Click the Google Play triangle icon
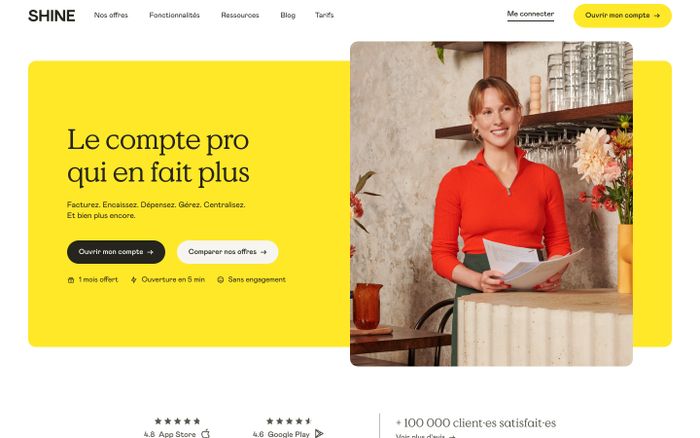 pos(319,434)
